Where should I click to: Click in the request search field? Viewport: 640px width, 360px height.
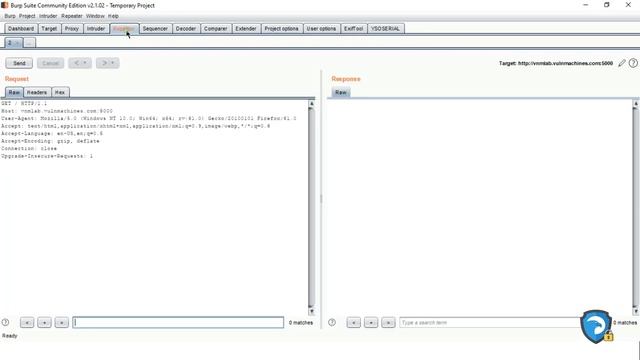tap(178, 322)
